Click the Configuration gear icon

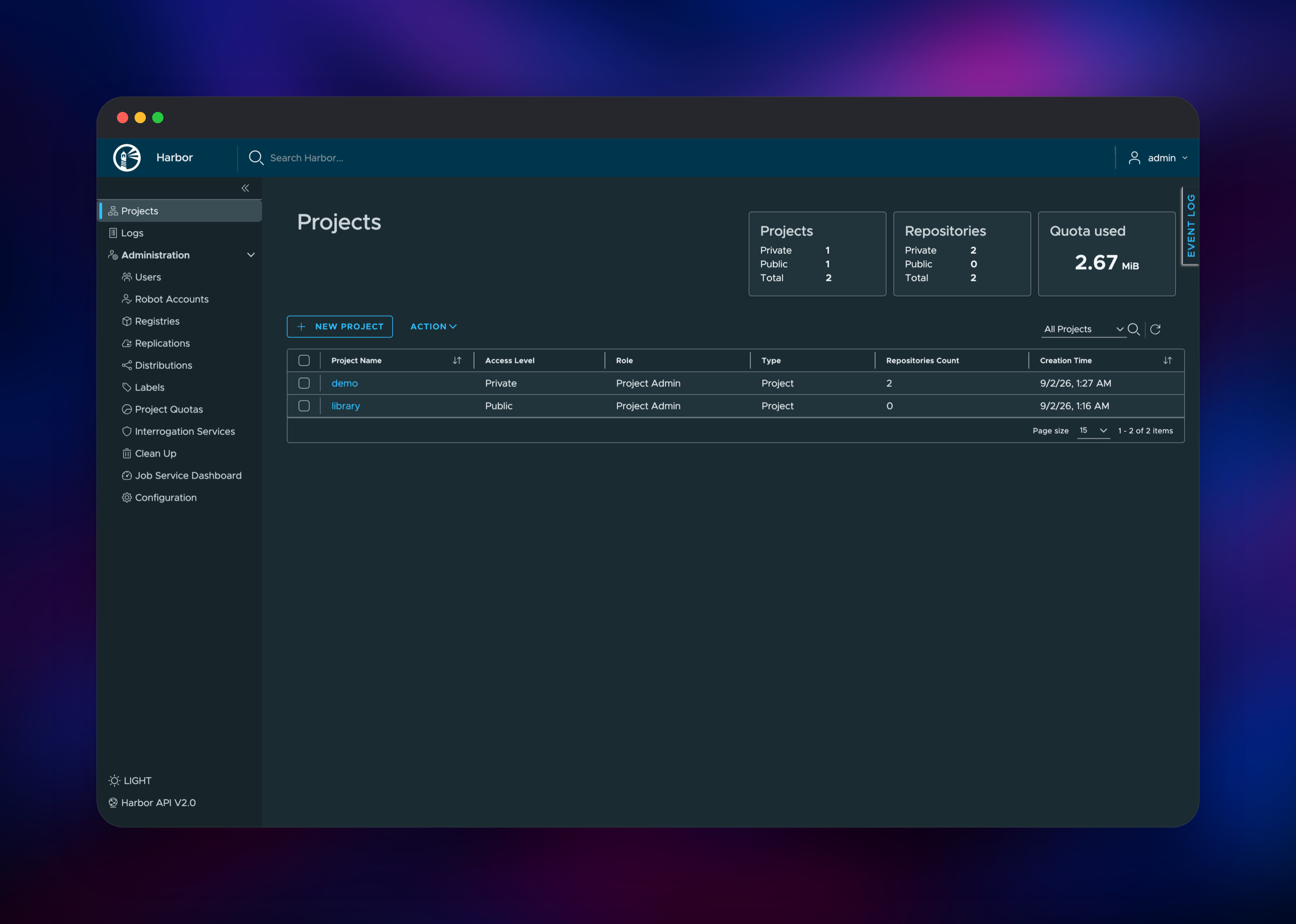(127, 498)
